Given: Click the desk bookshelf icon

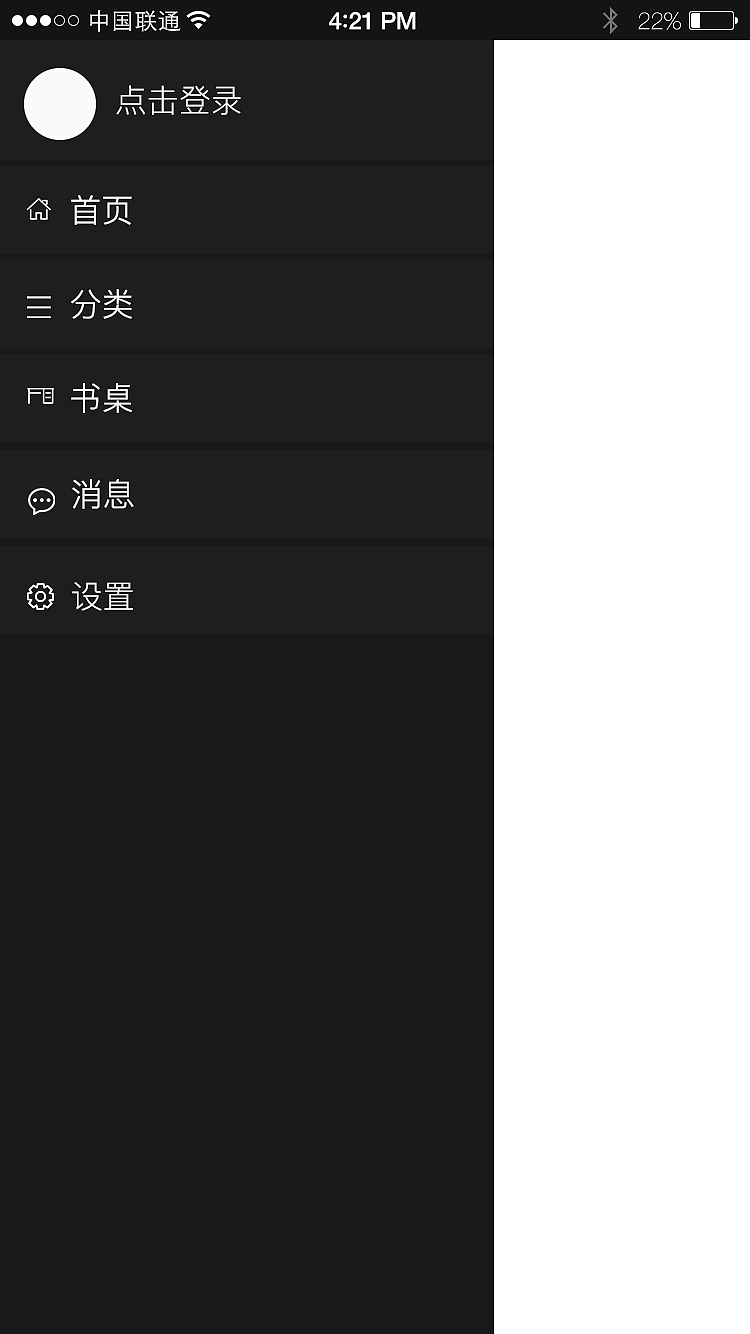Looking at the screenshot, I should pyautogui.click(x=40, y=397).
